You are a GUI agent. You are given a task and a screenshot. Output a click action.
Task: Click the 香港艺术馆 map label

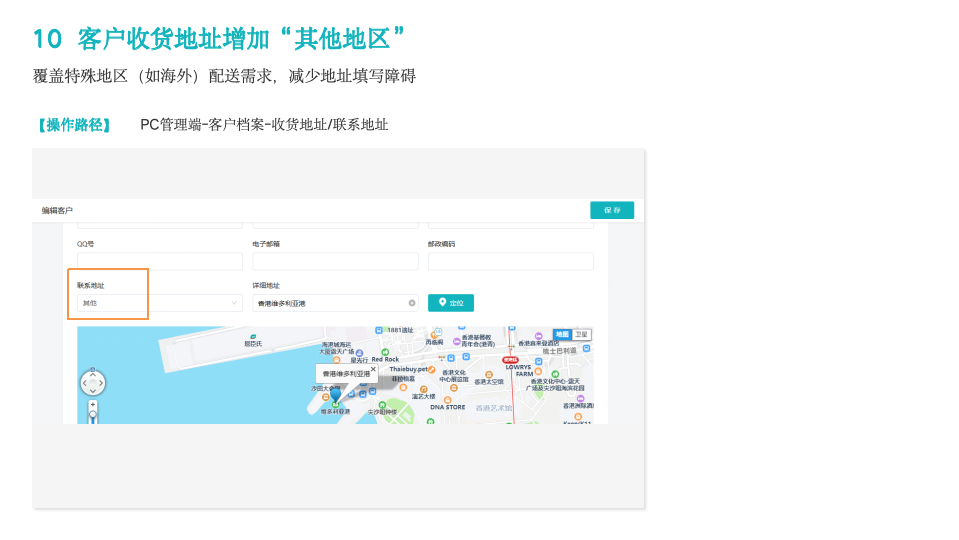pos(494,408)
